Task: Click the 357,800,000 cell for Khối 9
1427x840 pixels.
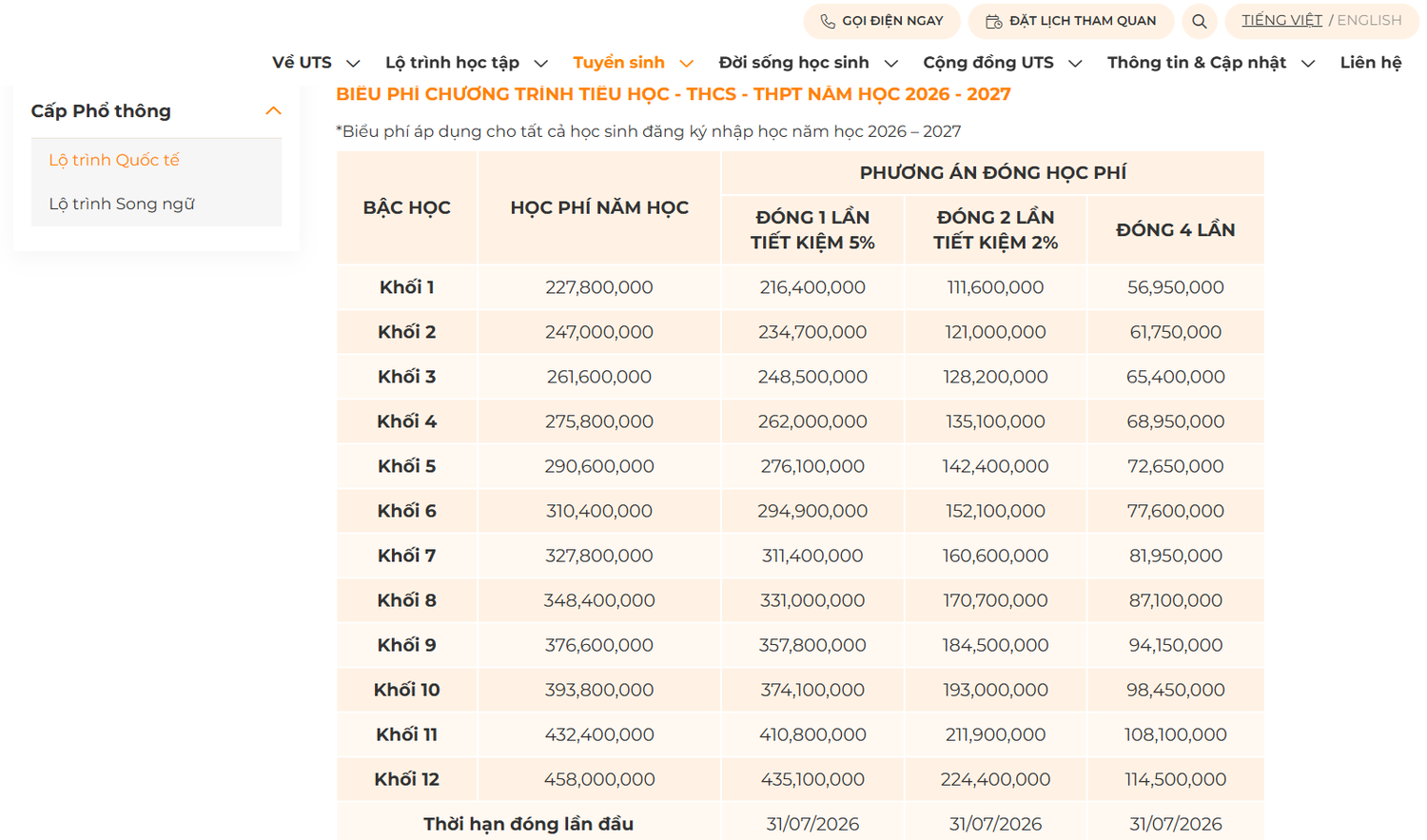Action: pyautogui.click(x=812, y=645)
